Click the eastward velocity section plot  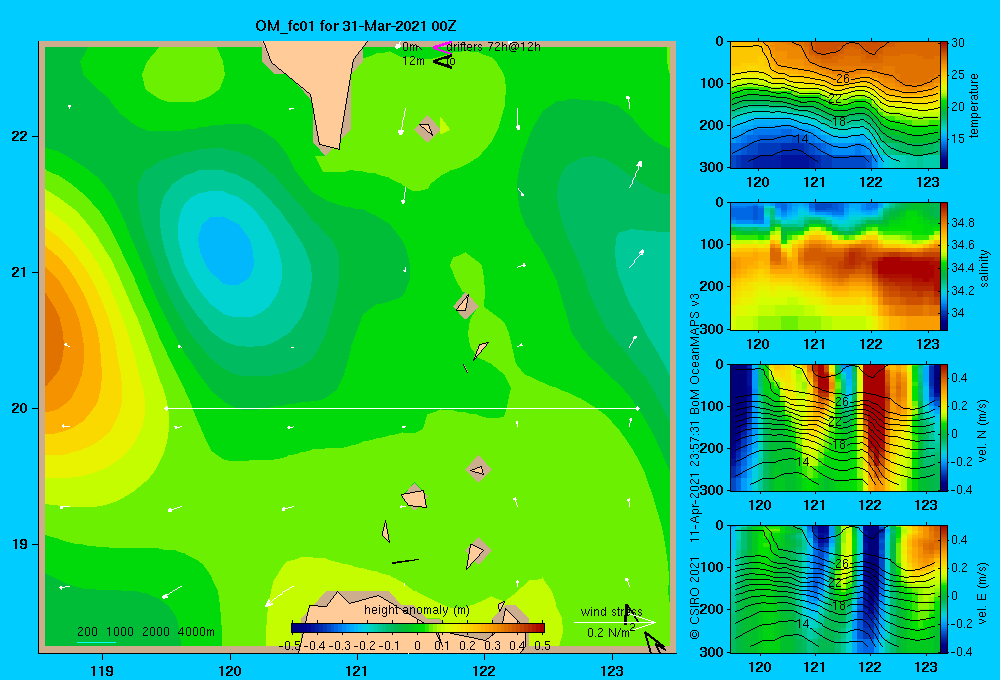[835, 589]
